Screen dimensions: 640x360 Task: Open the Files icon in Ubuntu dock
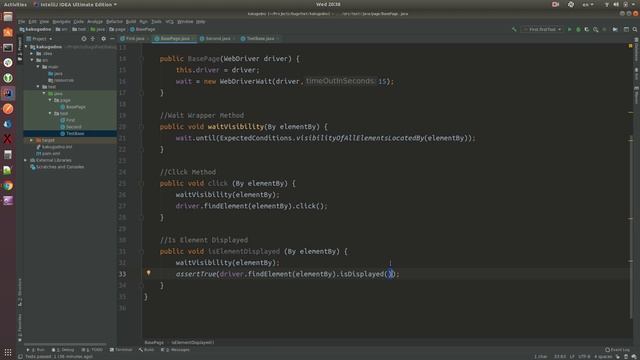8,17
